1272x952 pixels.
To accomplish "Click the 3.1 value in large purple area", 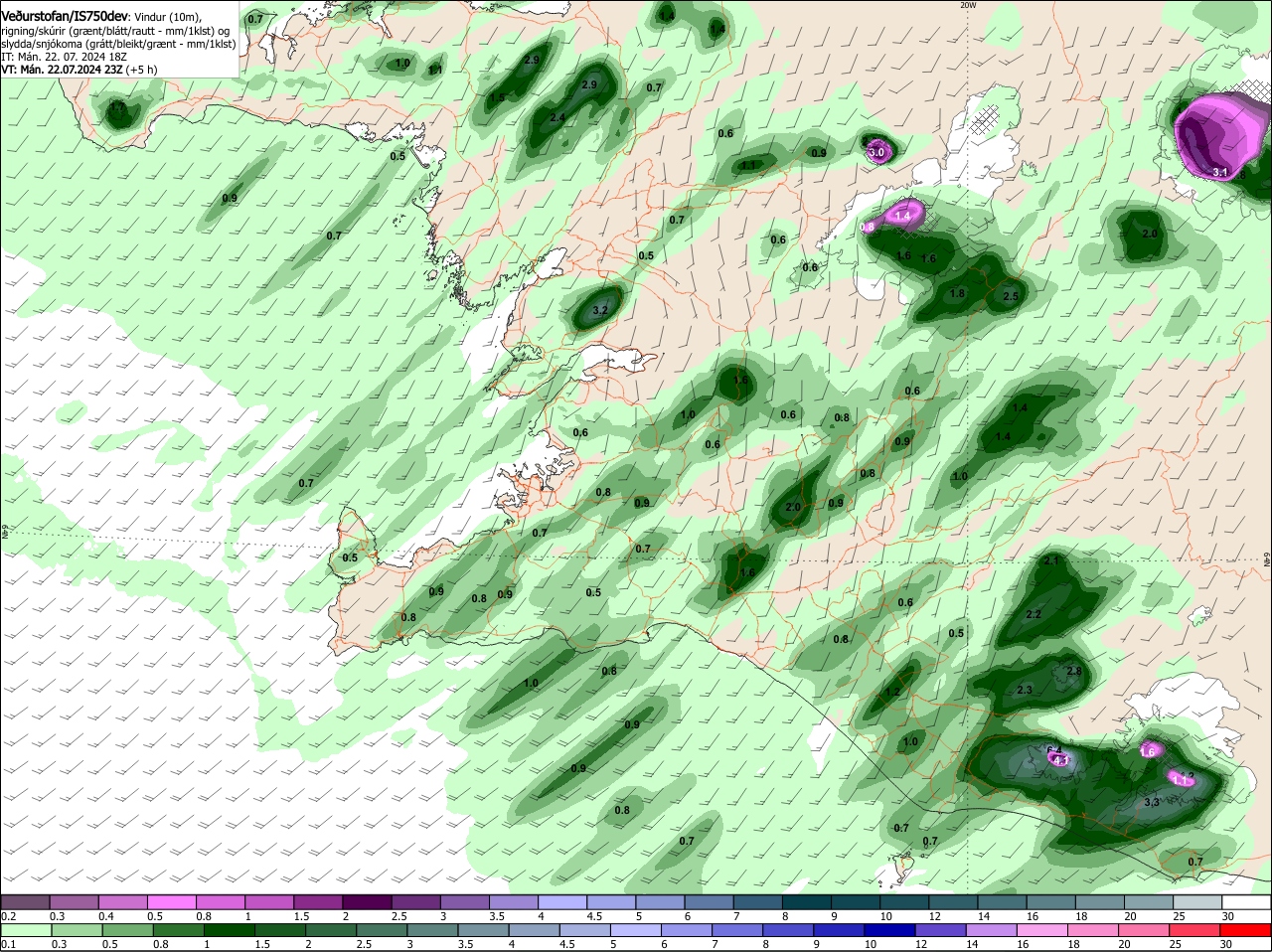I will point(1221,173).
